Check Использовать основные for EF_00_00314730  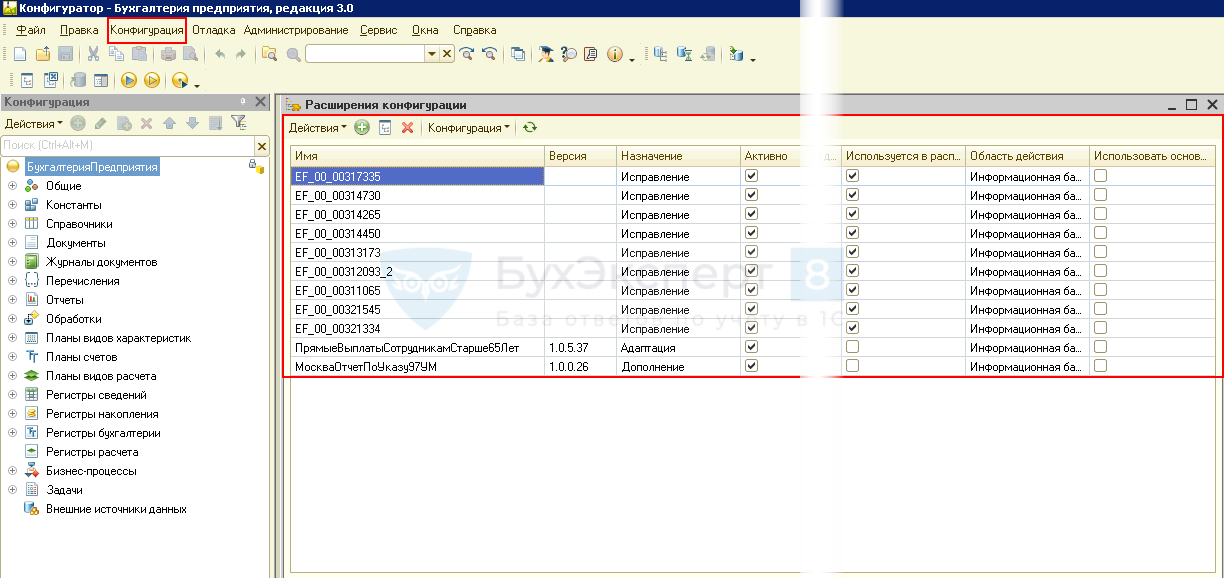[1100, 195]
